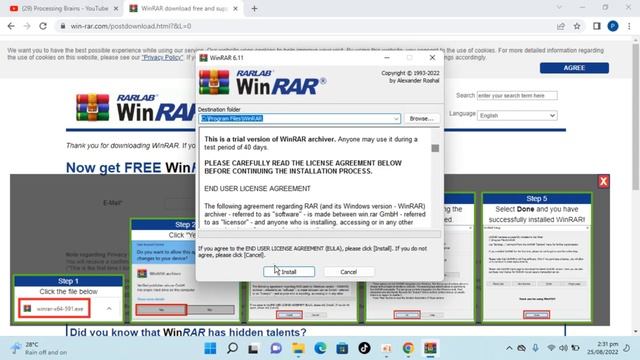Open the Chrome profile avatar

coord(613,26)
